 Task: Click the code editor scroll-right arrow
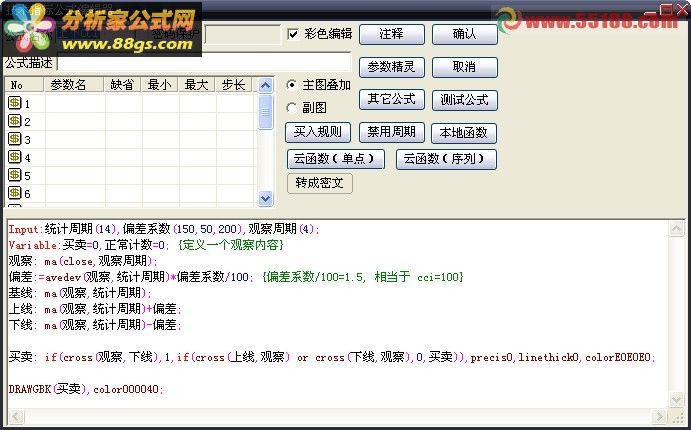659,416
